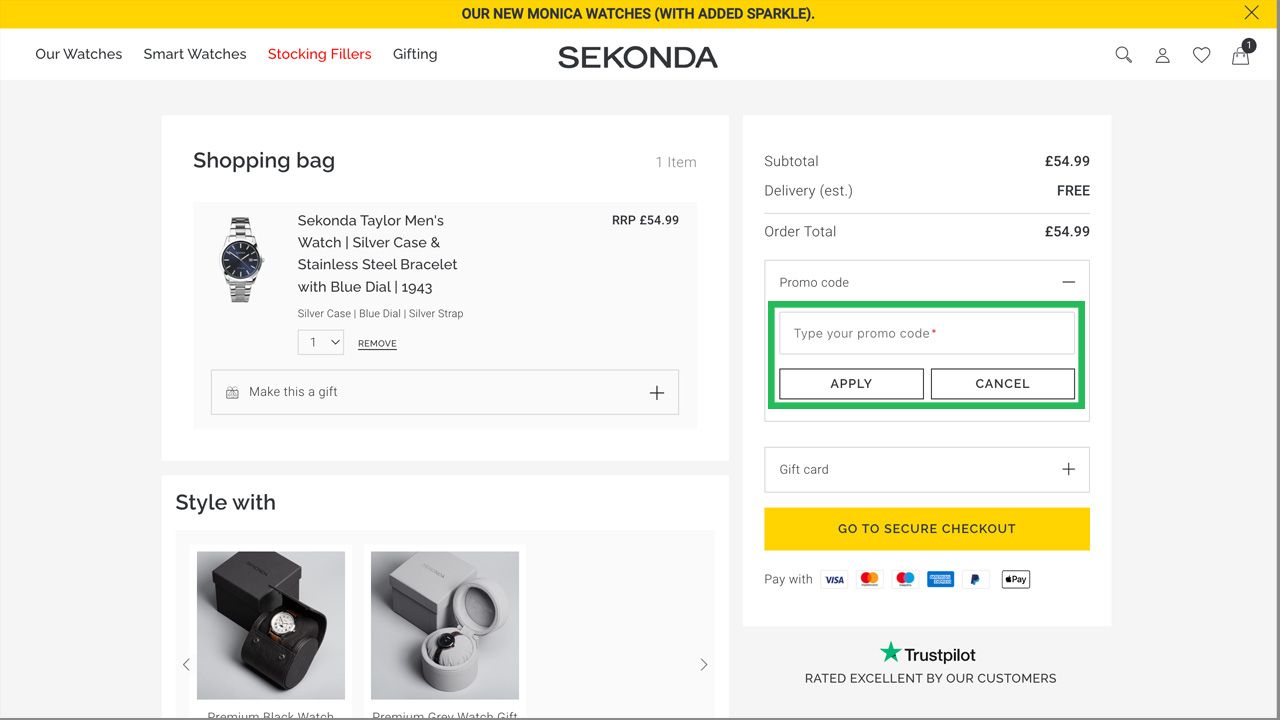Focus the promo code input field

click(926, 333)
